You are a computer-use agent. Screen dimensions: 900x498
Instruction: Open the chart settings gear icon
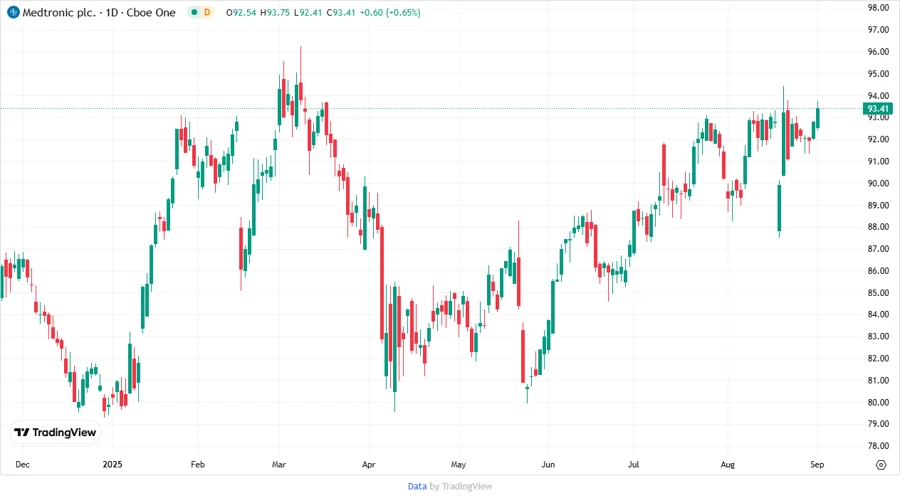[881, 465]
